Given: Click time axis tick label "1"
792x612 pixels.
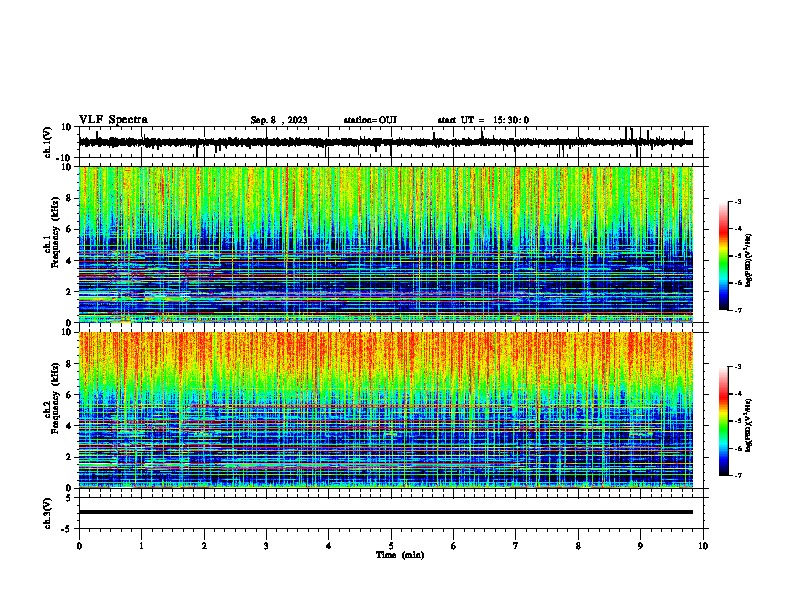Looking at the screenshot, I should point(142,546).
